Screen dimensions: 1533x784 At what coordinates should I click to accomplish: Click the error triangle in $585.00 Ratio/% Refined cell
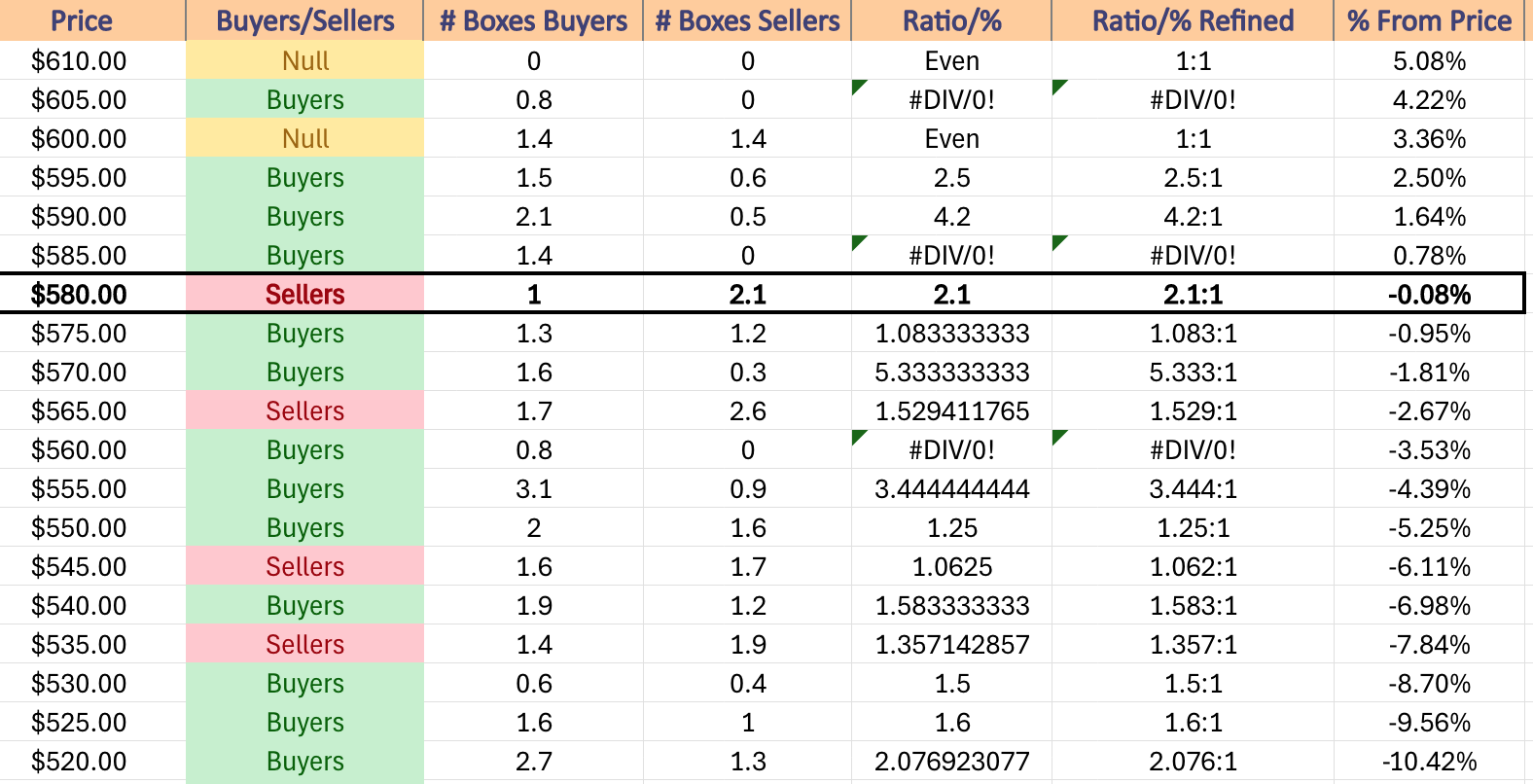tap(1059, 242)
